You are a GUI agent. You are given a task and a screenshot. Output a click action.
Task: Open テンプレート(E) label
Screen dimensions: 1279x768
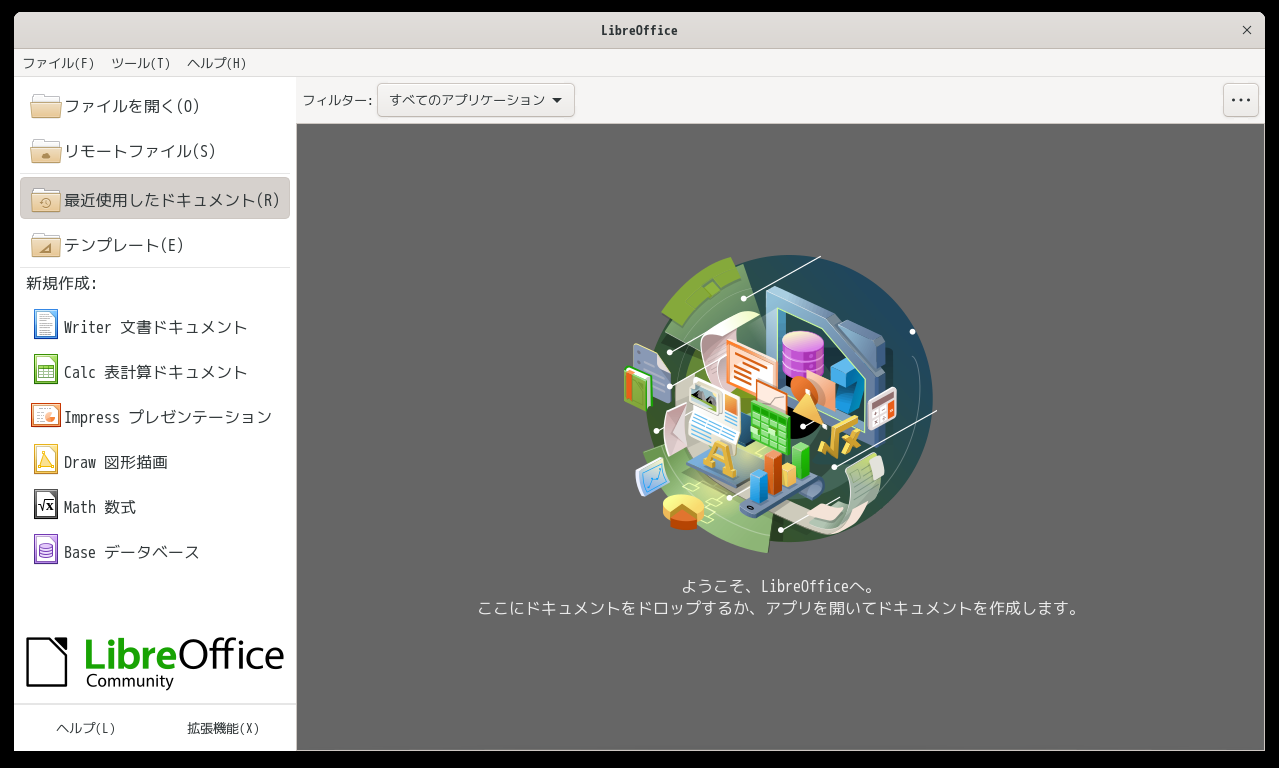[124, 245]
